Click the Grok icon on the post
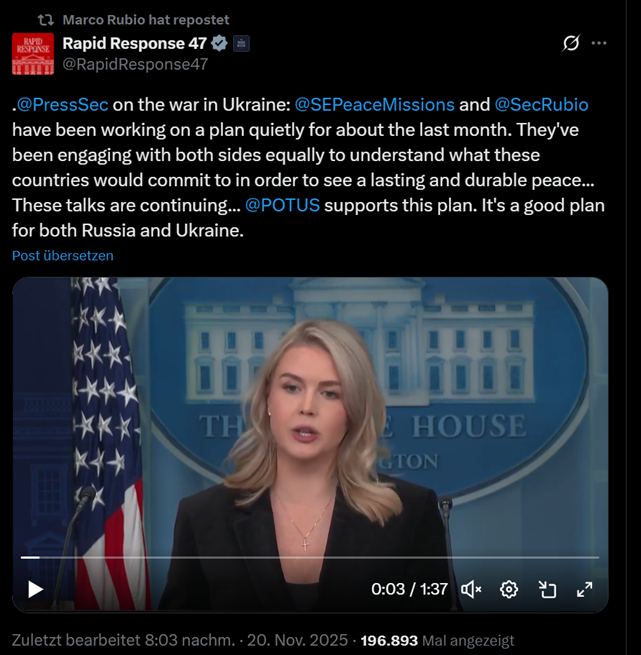The image size is (641, 655). point(571,43)
